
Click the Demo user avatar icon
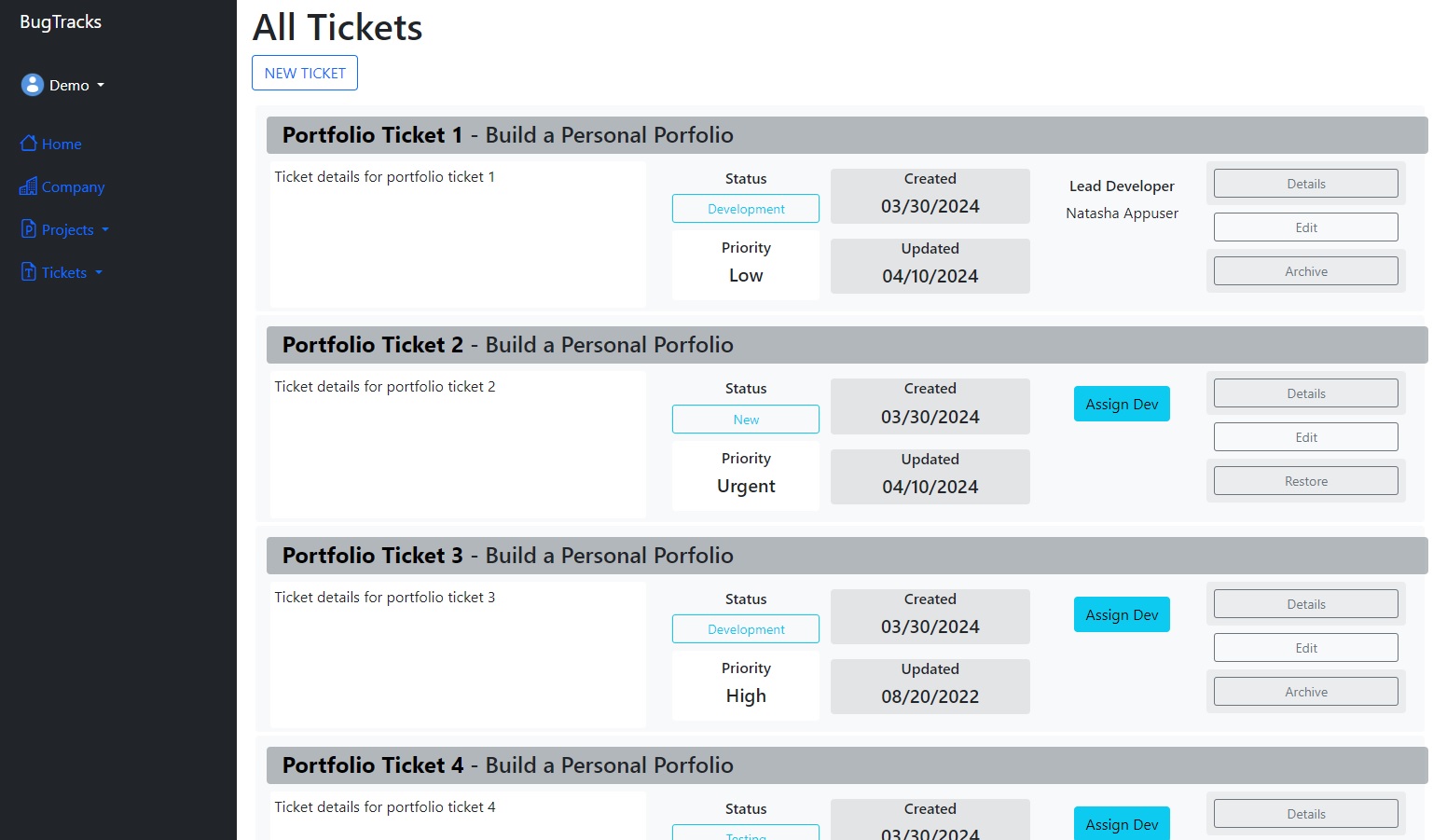33,85
